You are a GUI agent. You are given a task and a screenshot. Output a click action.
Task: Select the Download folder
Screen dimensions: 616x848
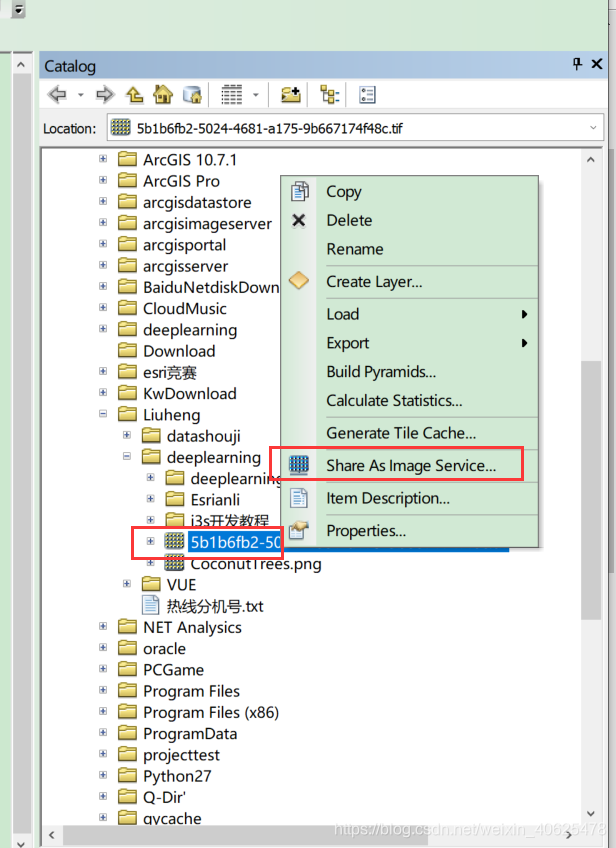(179, 352)
